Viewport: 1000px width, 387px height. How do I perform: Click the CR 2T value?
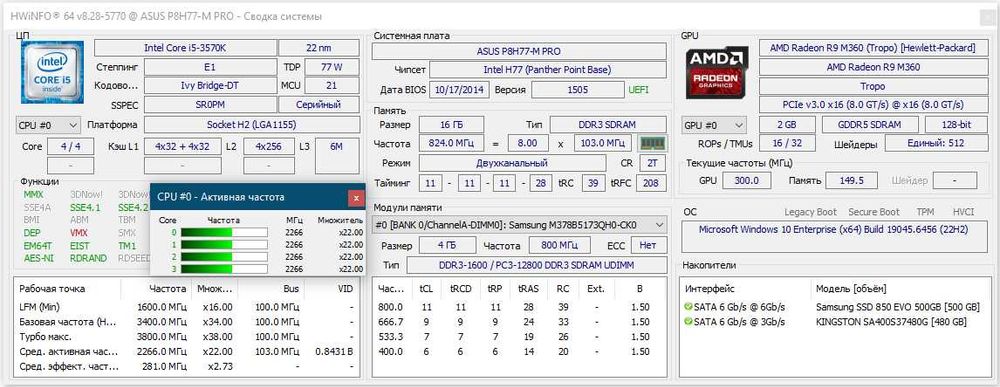pyautogui.click(x=652, y=164)
